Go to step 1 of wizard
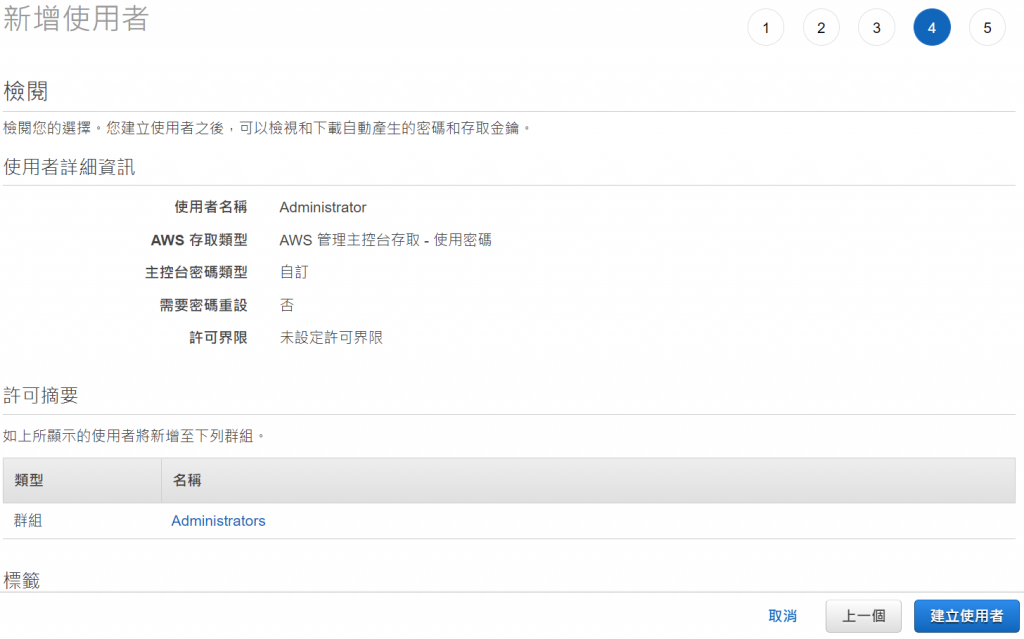The image size is (1024, 639). [765, 27]
